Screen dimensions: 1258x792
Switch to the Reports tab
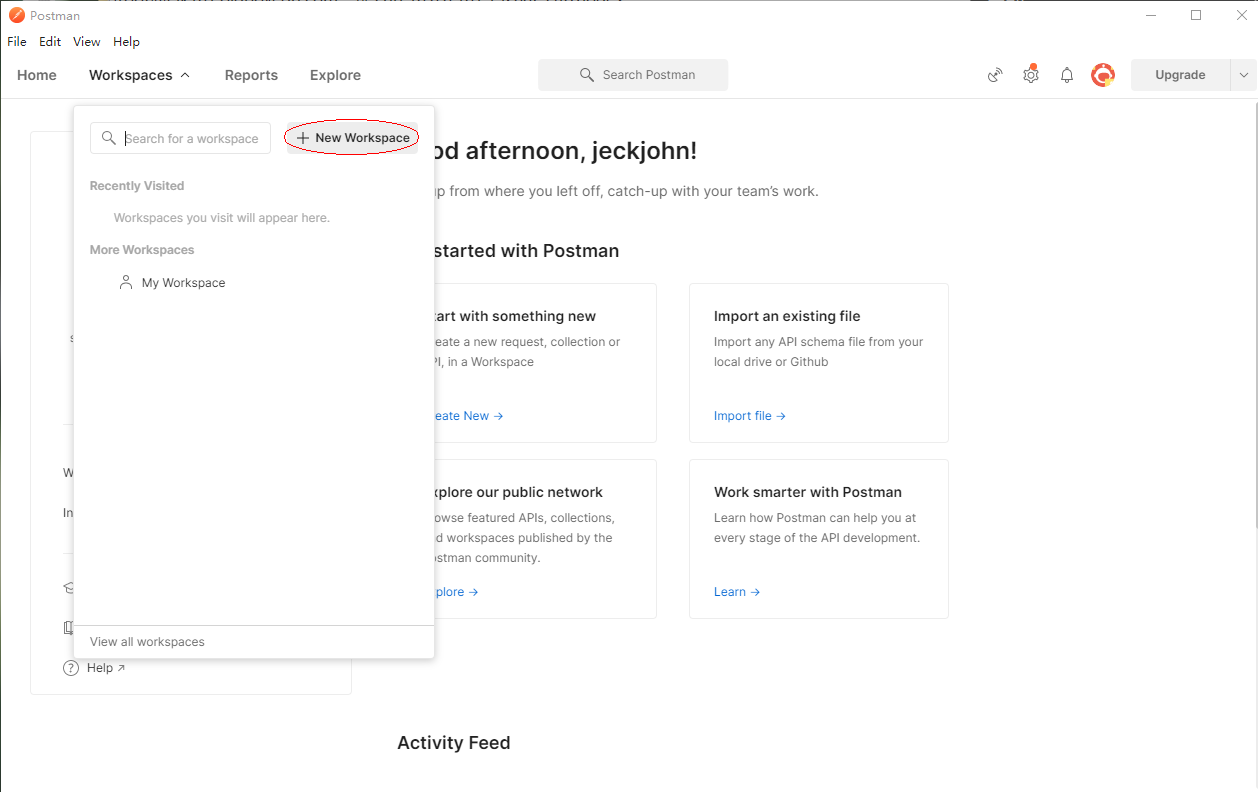click(251, 75)
